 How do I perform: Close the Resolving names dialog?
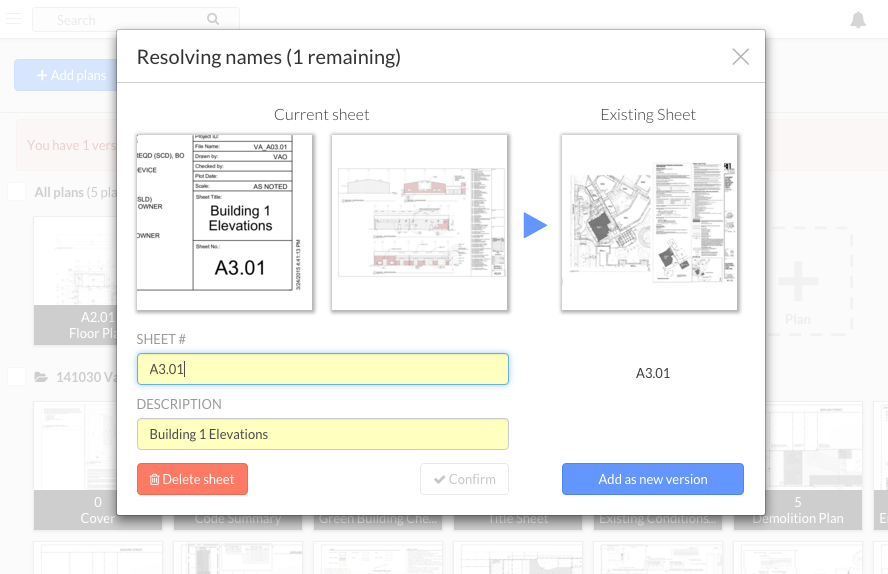pos(740,57)
